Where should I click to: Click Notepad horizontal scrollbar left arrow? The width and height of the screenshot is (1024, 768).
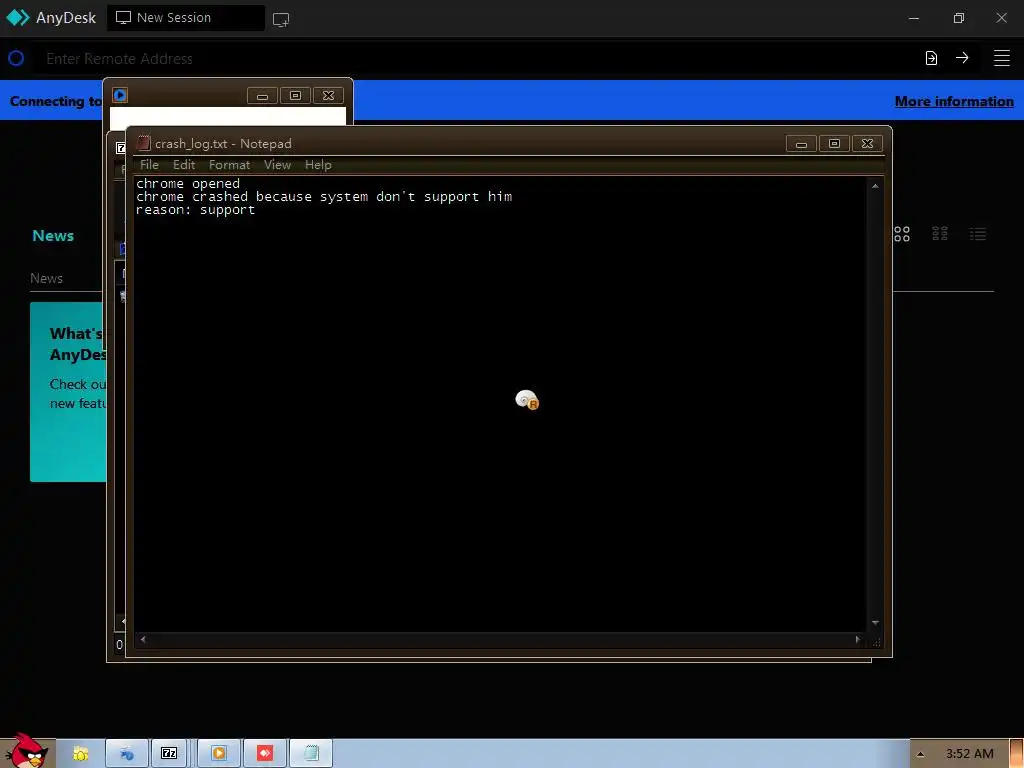143,639
